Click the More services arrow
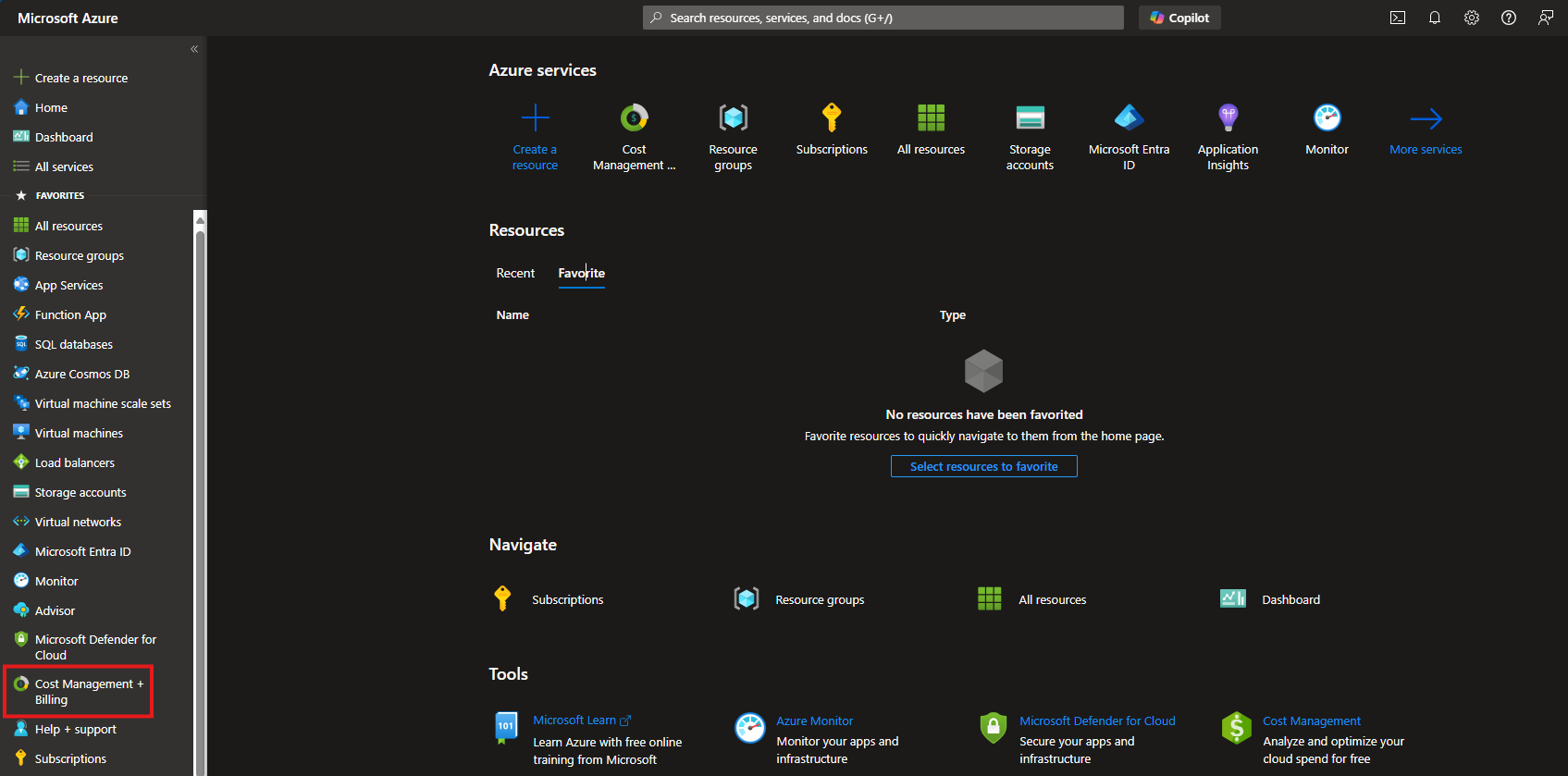 point(1426,118)
